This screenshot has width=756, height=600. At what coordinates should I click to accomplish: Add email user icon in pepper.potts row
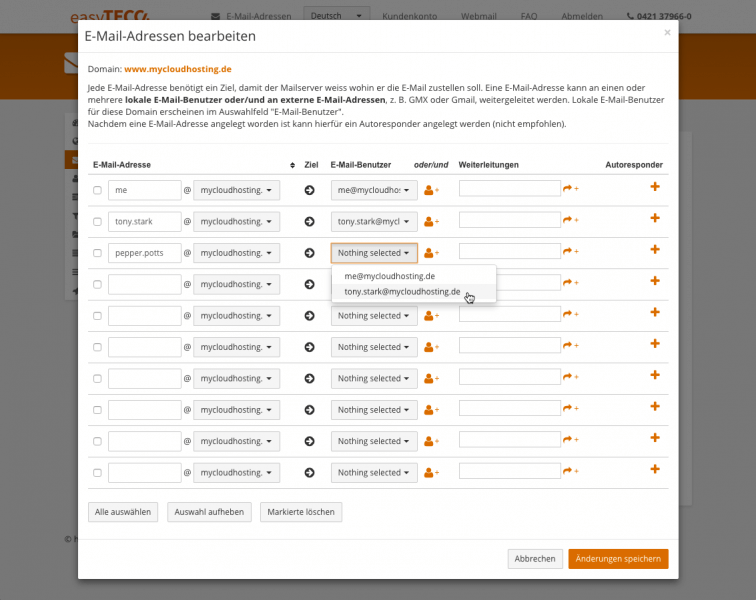click(431, 253)
